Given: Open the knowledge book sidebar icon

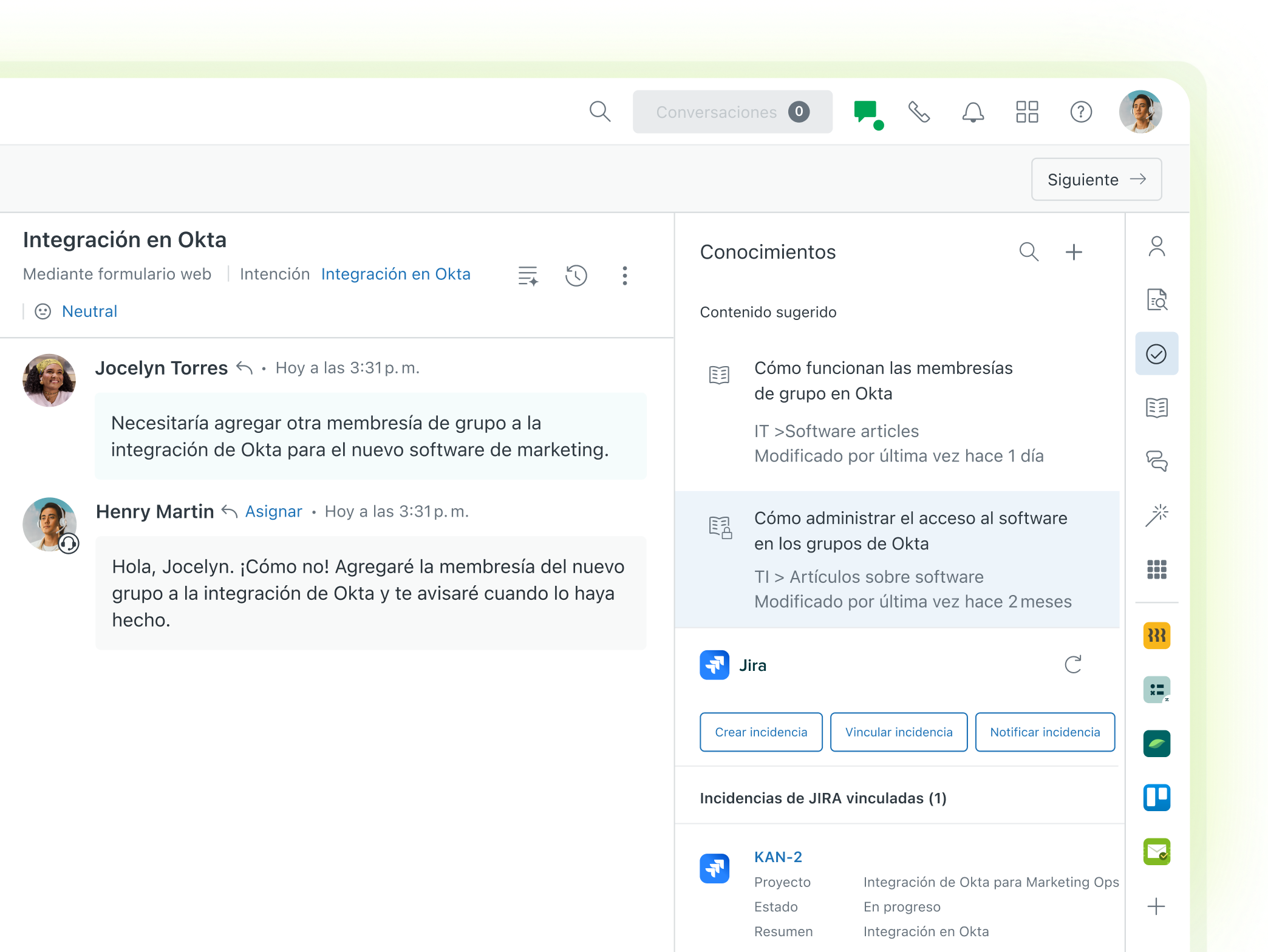Looking at the screenshot, I should (1156, 407).
